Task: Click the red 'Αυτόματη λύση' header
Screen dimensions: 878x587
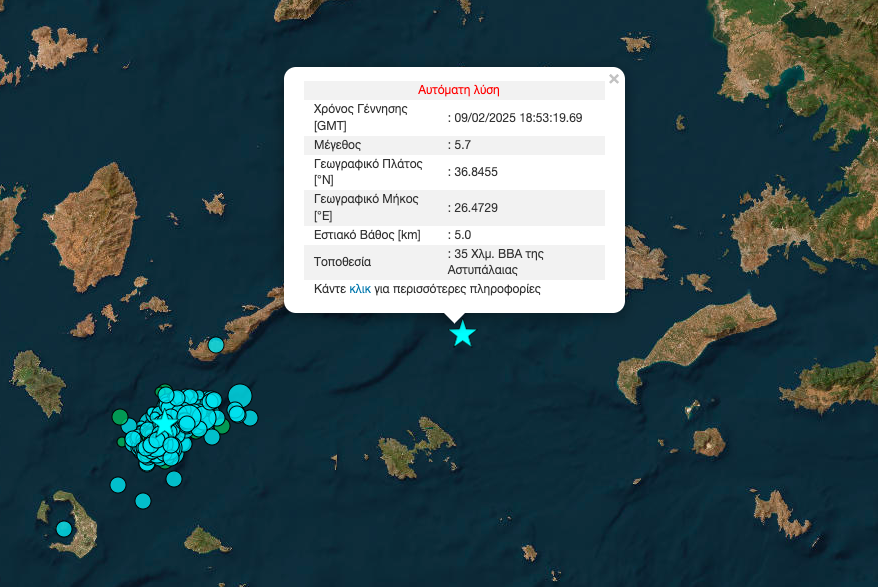Action: 459,90
